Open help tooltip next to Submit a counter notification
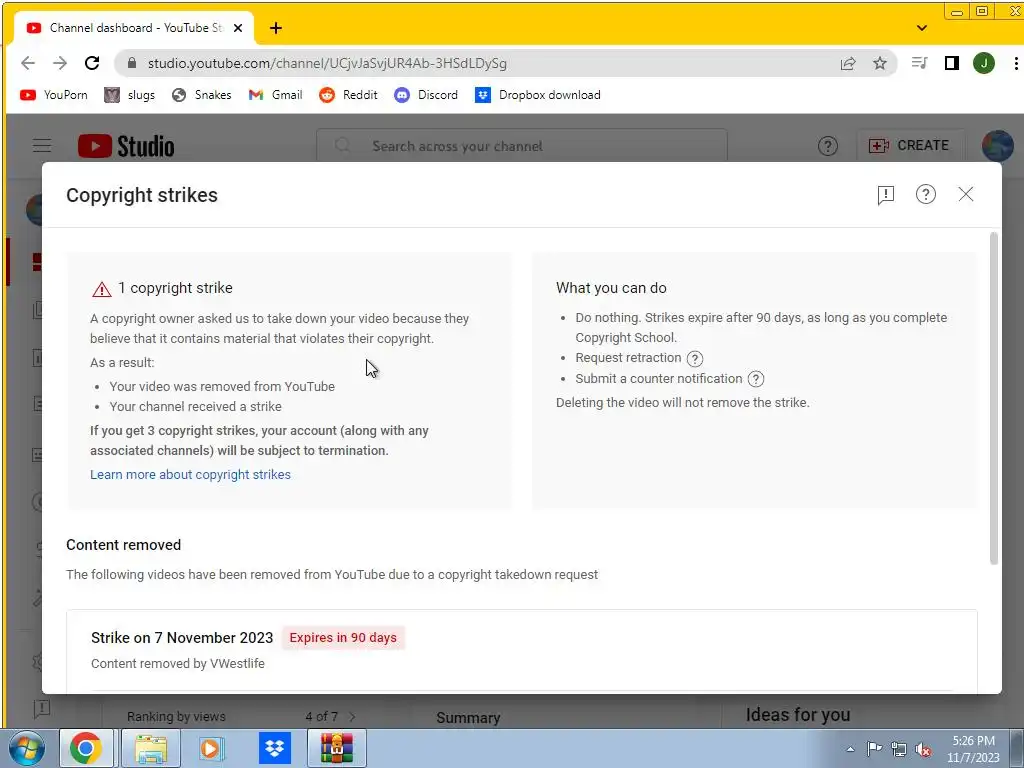This screenshot has width=1024, height=768. (x=756, y=379)
